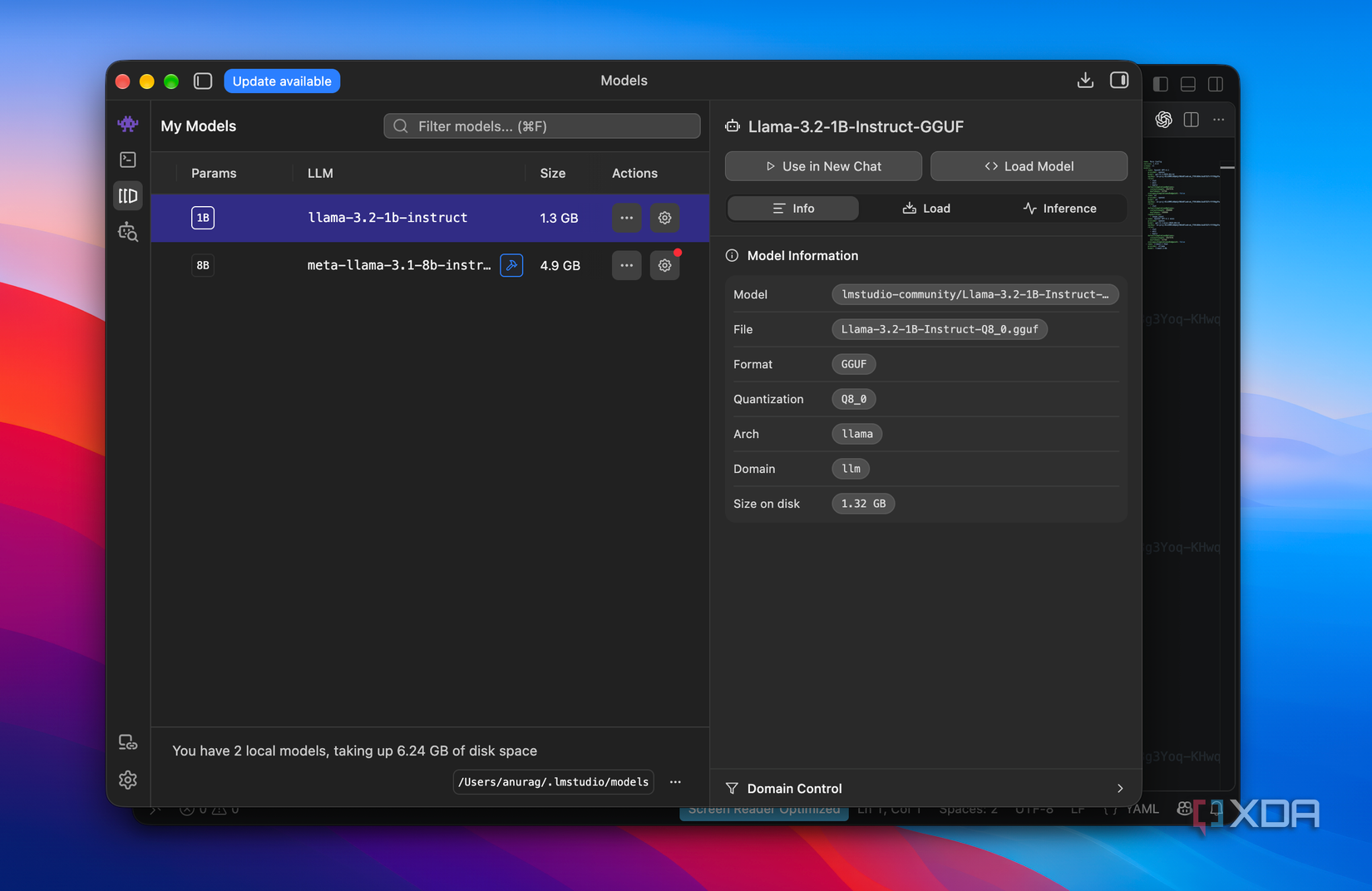Open the more actions menu for llama-3.2-1b-instruct
Screen dimensions: 1372x891
click(x=626, y=218)
